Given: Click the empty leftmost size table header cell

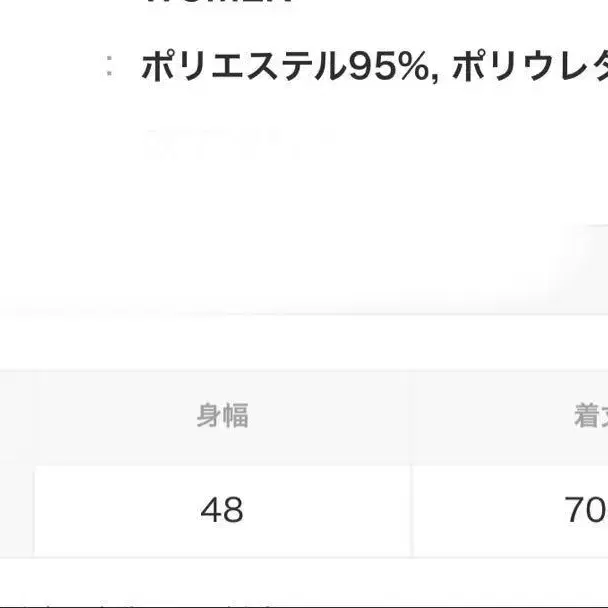Looking at the screenshot, I should coord(17,416).
